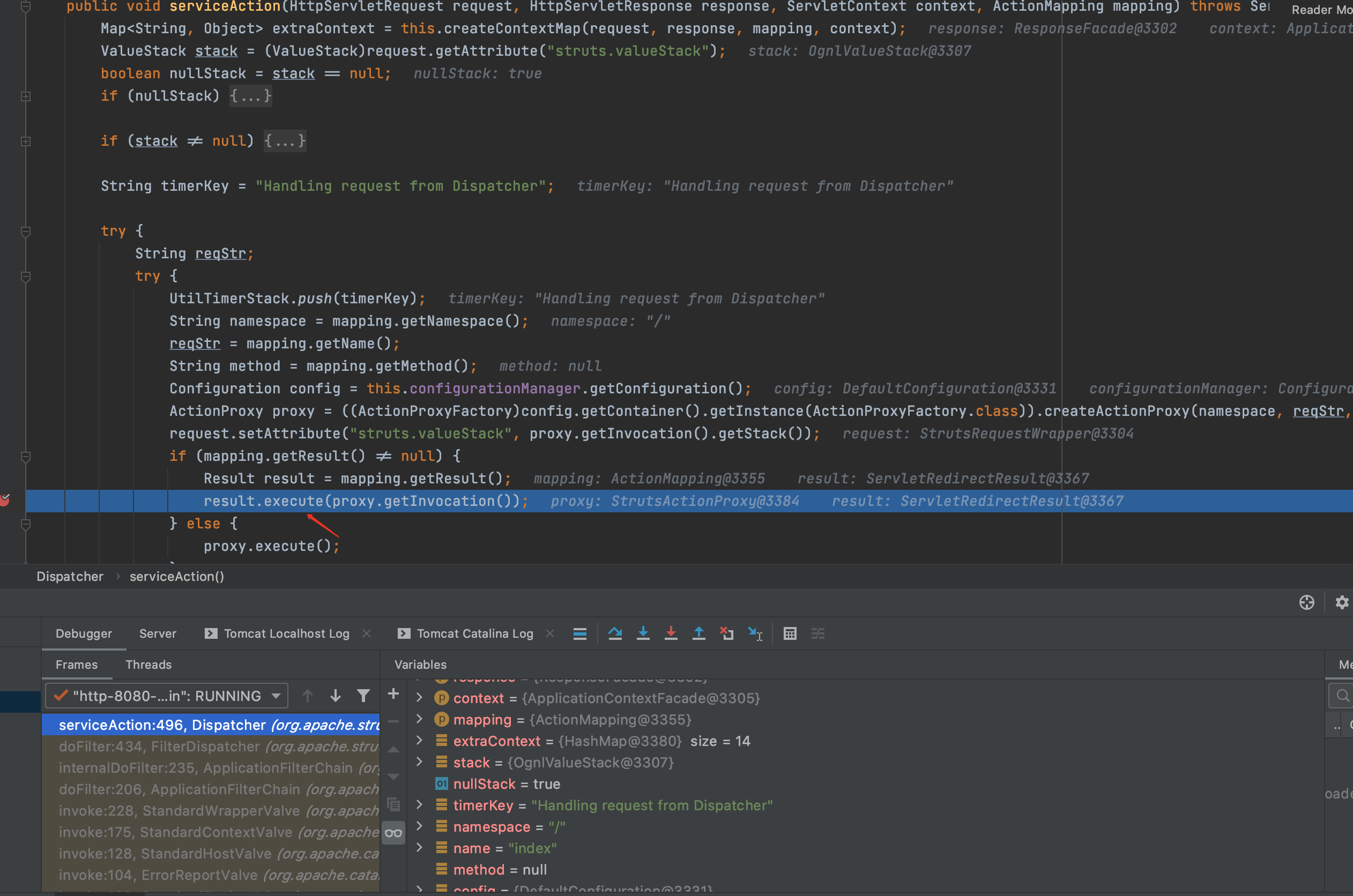The width and height of the screenshot is (1353, 896).
Task: Select the doFilter:434 FilterDispatcher frame
Action: pyautogui.click(x=211, y=746)
